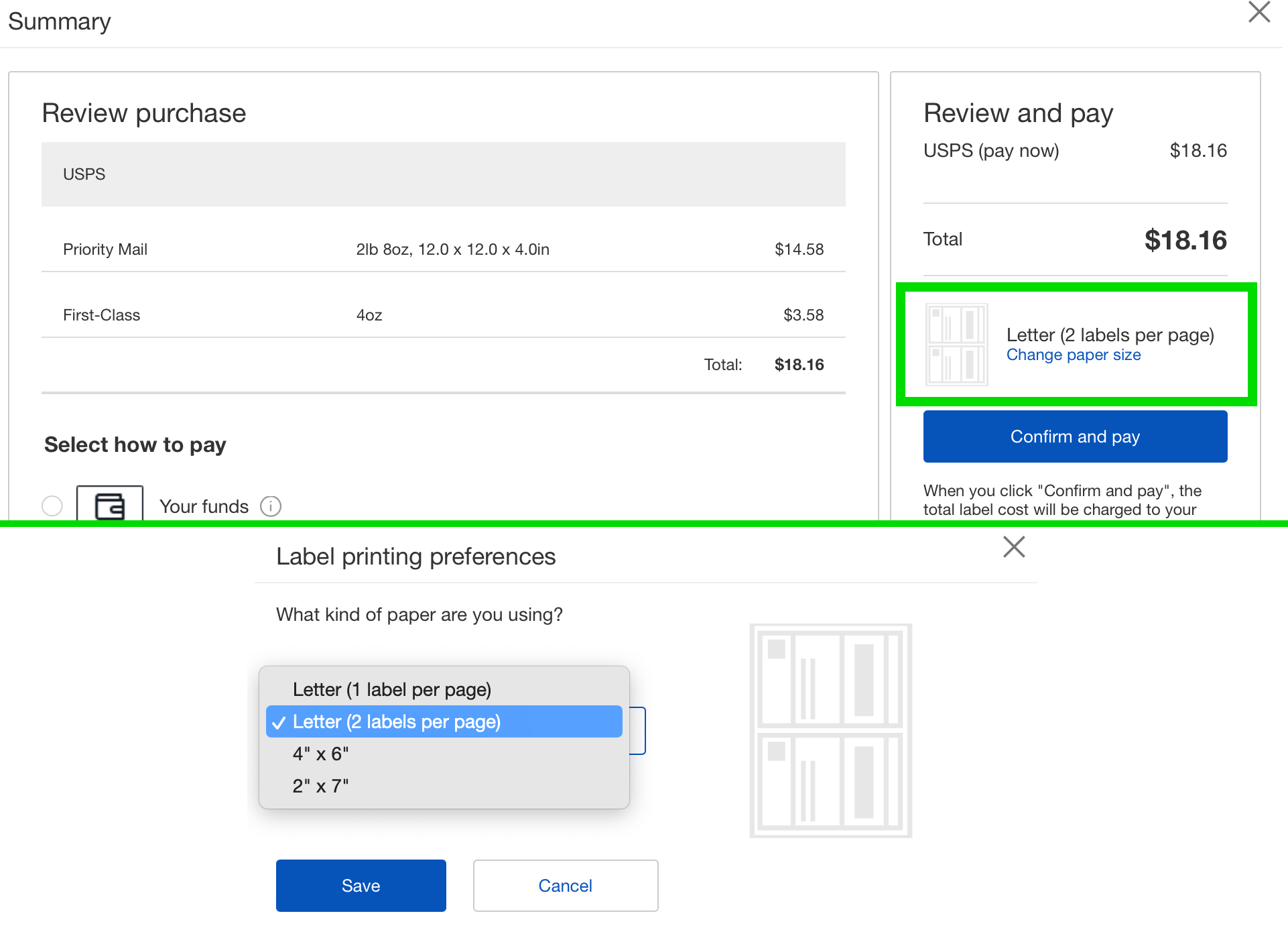Close the Summary window with the X
The height and width of the screenshot is (940, 1288).
[x=1259, y=12]
